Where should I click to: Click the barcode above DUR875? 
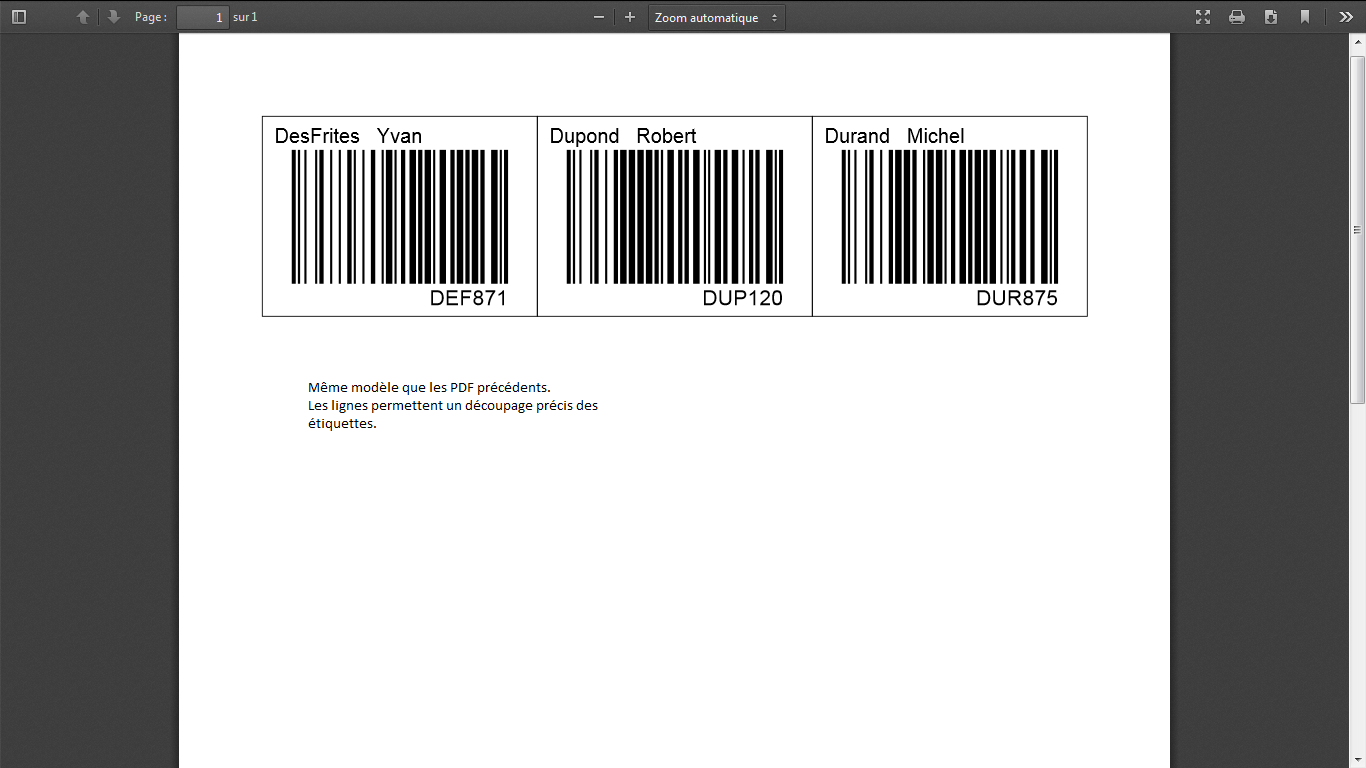[950, 217]
